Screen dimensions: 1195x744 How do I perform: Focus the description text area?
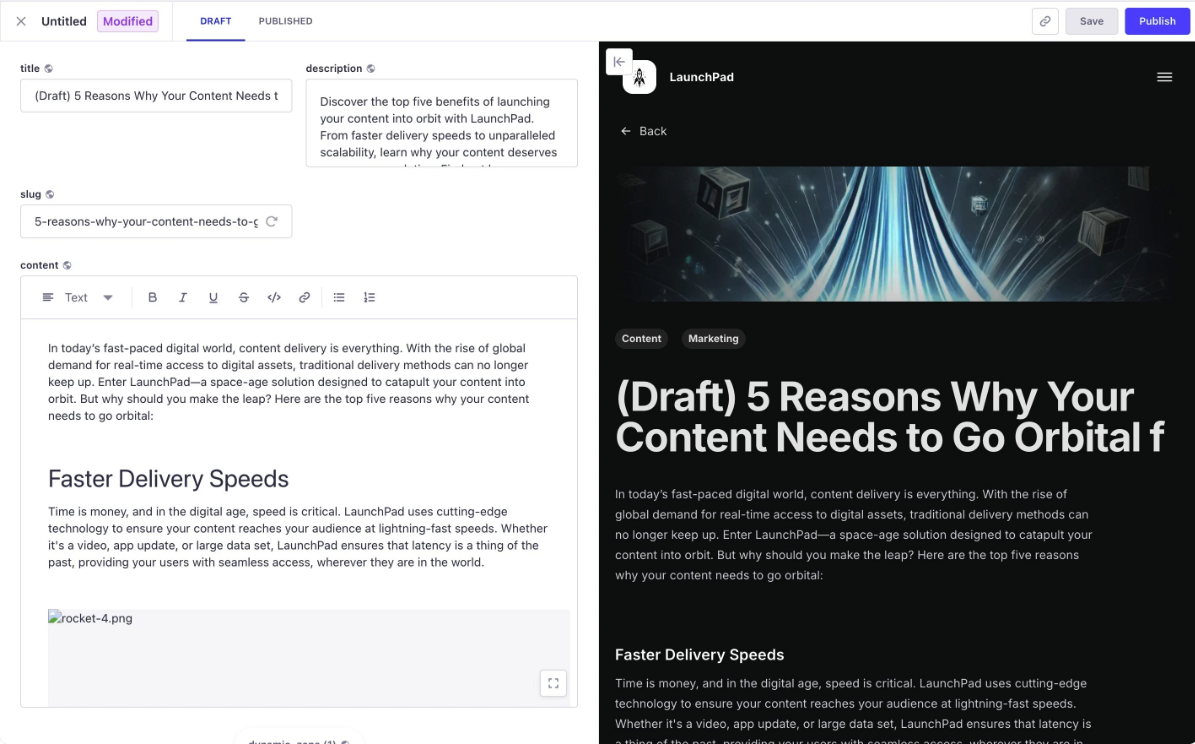[441, 123]
